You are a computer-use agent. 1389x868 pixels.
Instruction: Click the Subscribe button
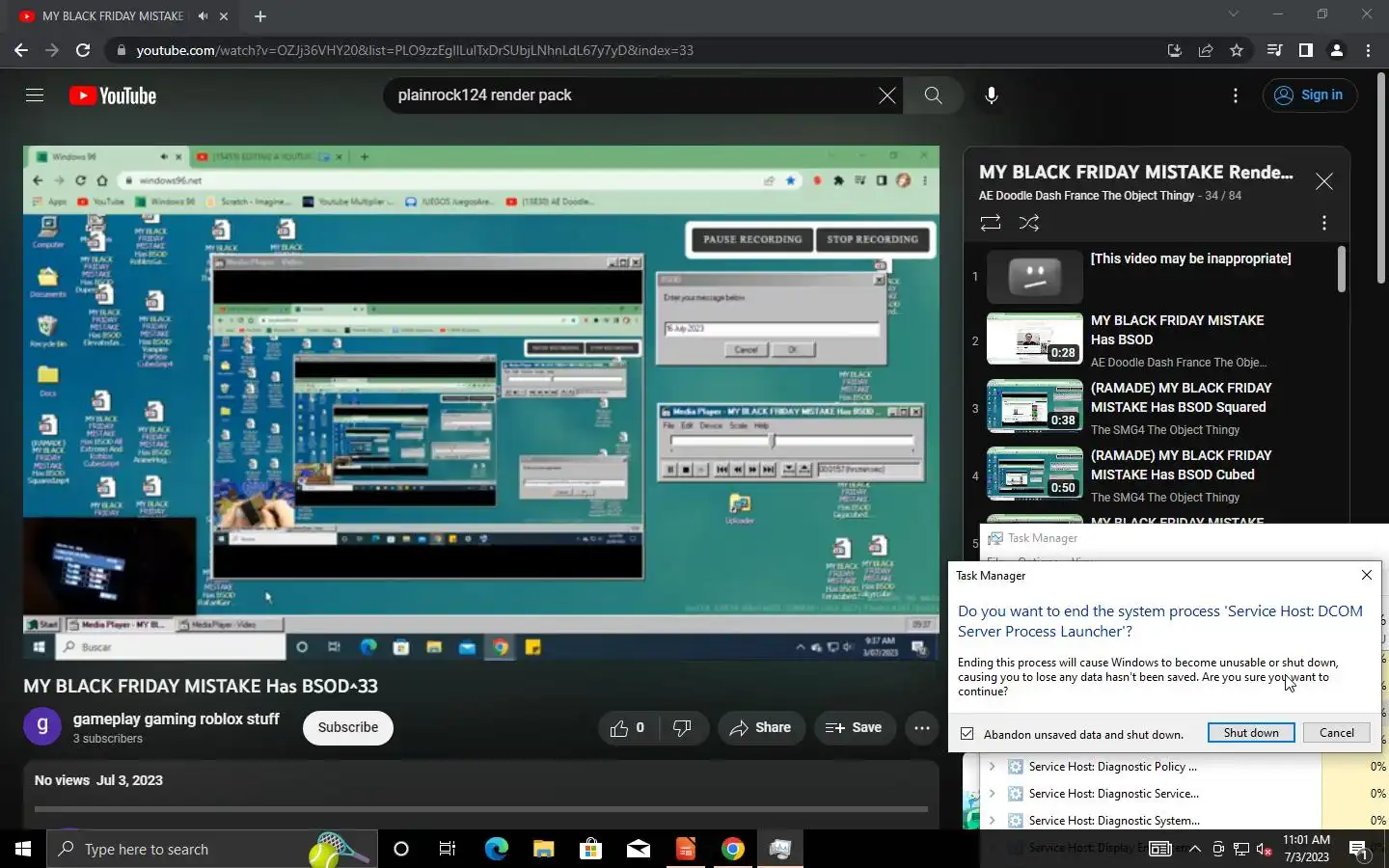(348, 727)
